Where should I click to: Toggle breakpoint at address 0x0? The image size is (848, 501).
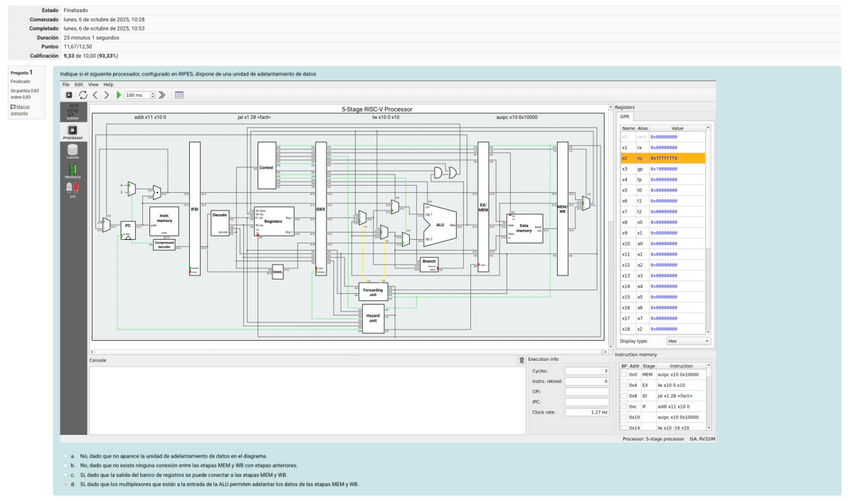pyautogui.click(x=622, y=375)
